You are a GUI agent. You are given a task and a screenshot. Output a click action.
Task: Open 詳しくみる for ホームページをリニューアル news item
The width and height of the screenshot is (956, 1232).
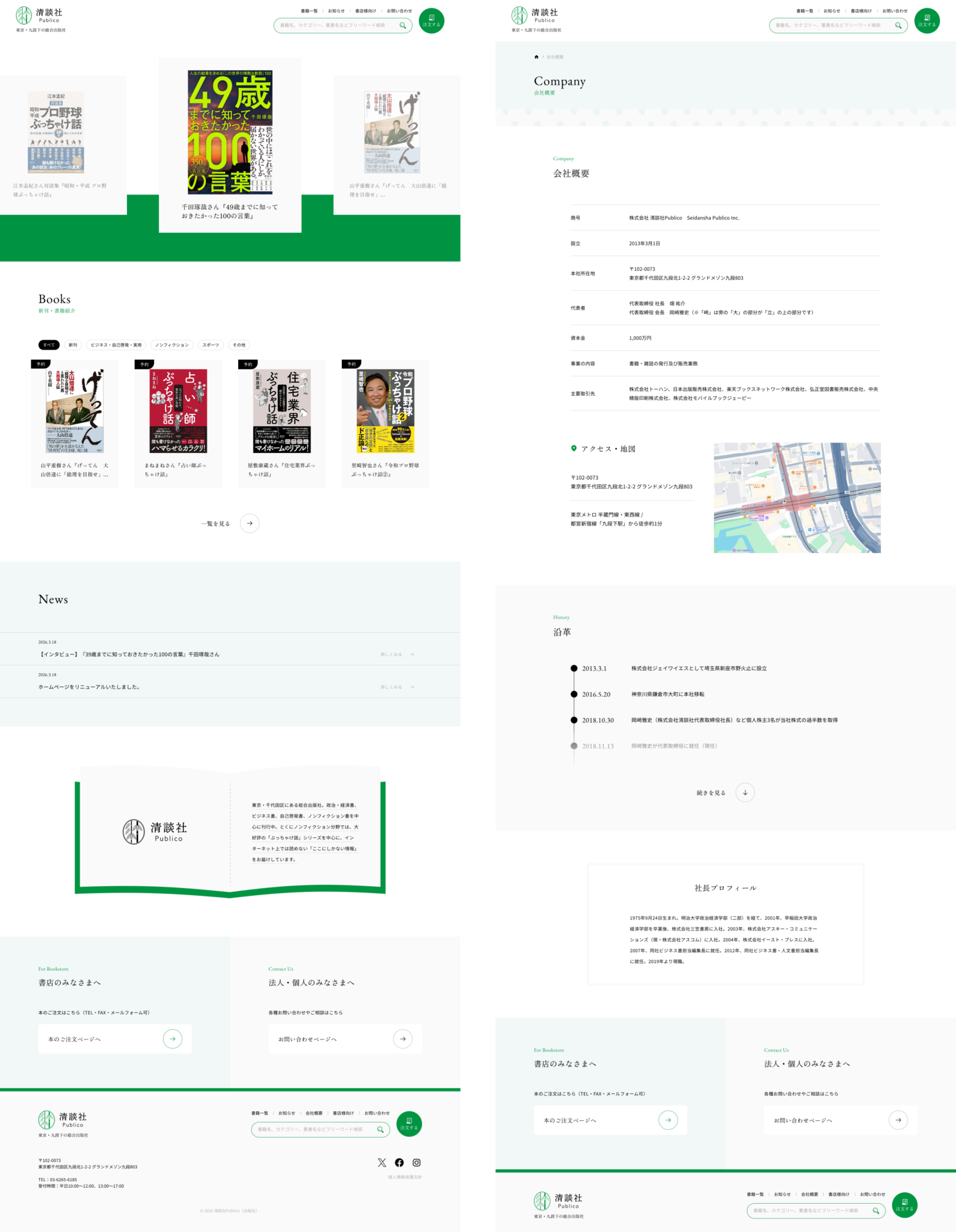pos(397,687)
